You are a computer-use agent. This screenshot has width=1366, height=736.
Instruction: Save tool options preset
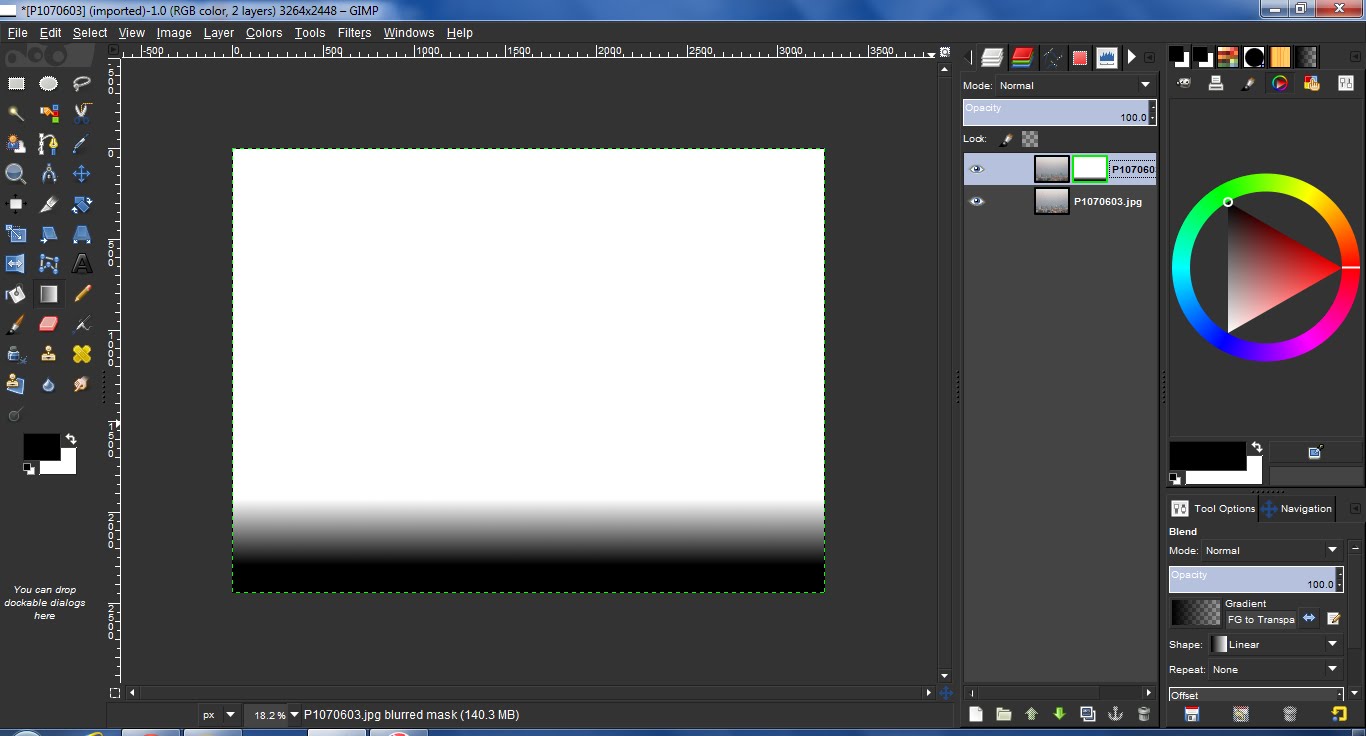click(1192, 714)
